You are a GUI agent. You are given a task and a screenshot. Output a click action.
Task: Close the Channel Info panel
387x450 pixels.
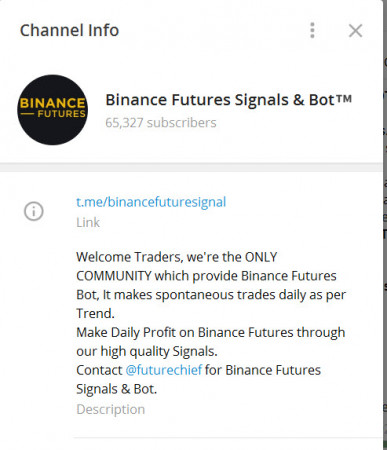click(355, 31)
